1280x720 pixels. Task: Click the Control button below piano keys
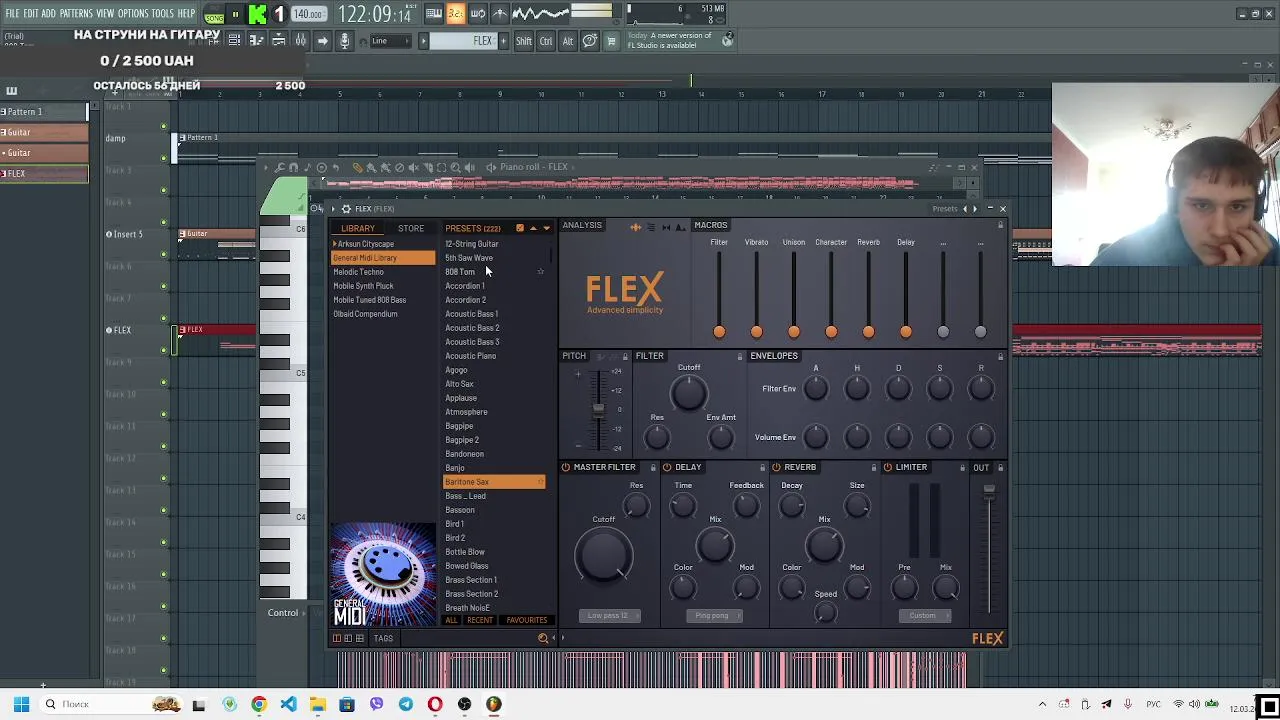pos(283,613)
